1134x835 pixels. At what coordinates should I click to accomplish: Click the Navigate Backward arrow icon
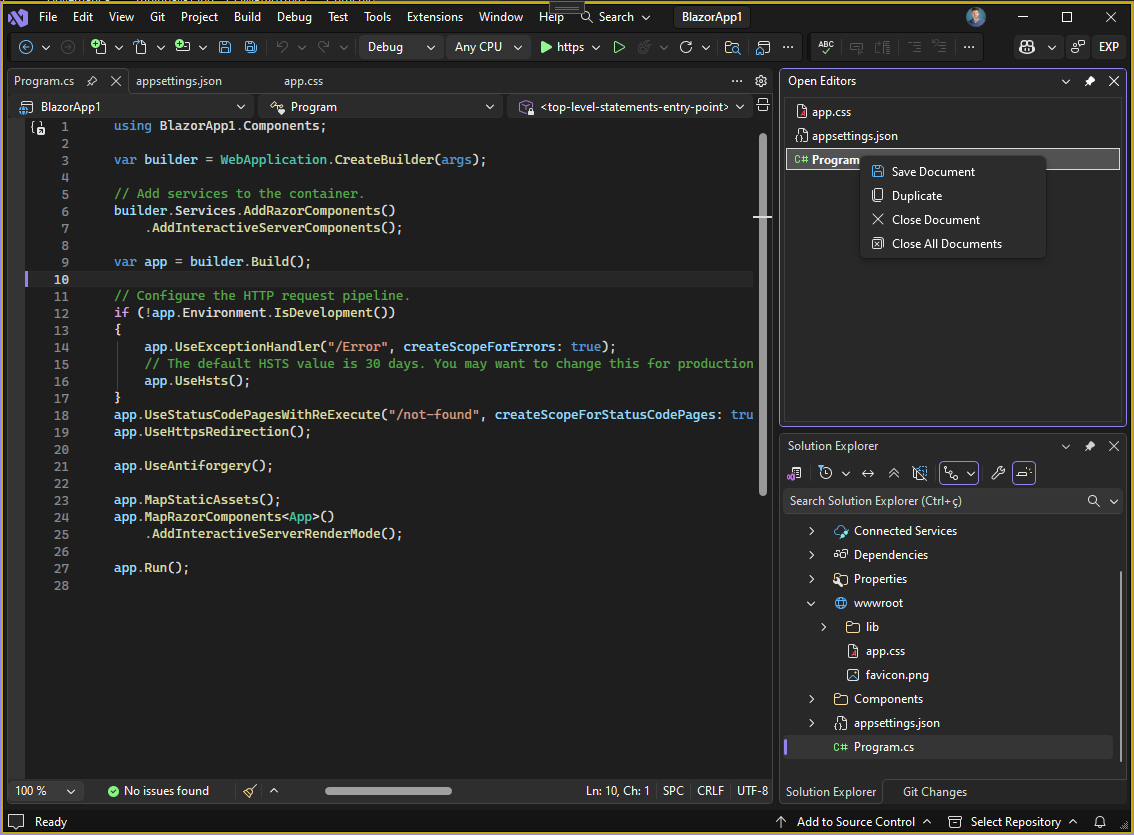[x=26, y=47]
